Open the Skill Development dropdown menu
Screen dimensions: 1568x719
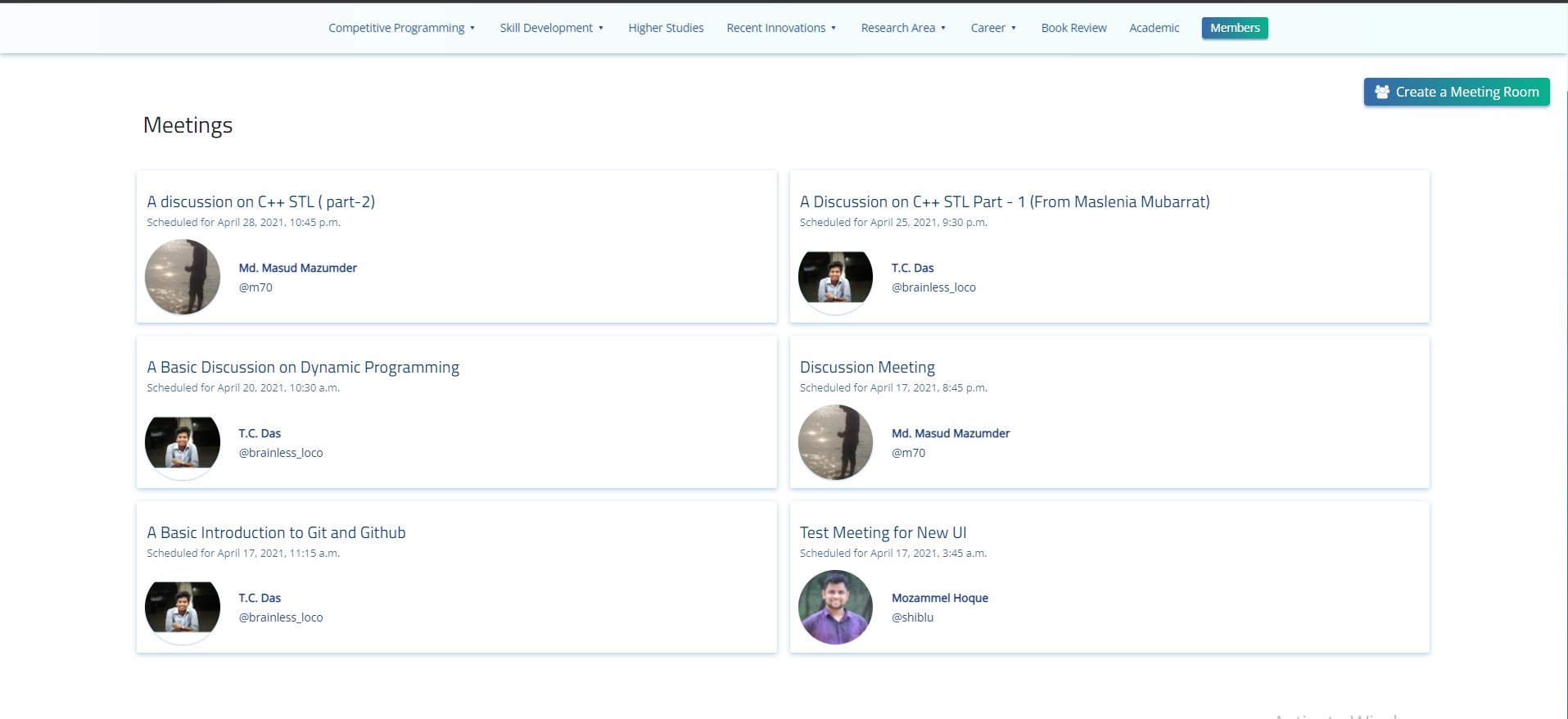tap(551, 28)
